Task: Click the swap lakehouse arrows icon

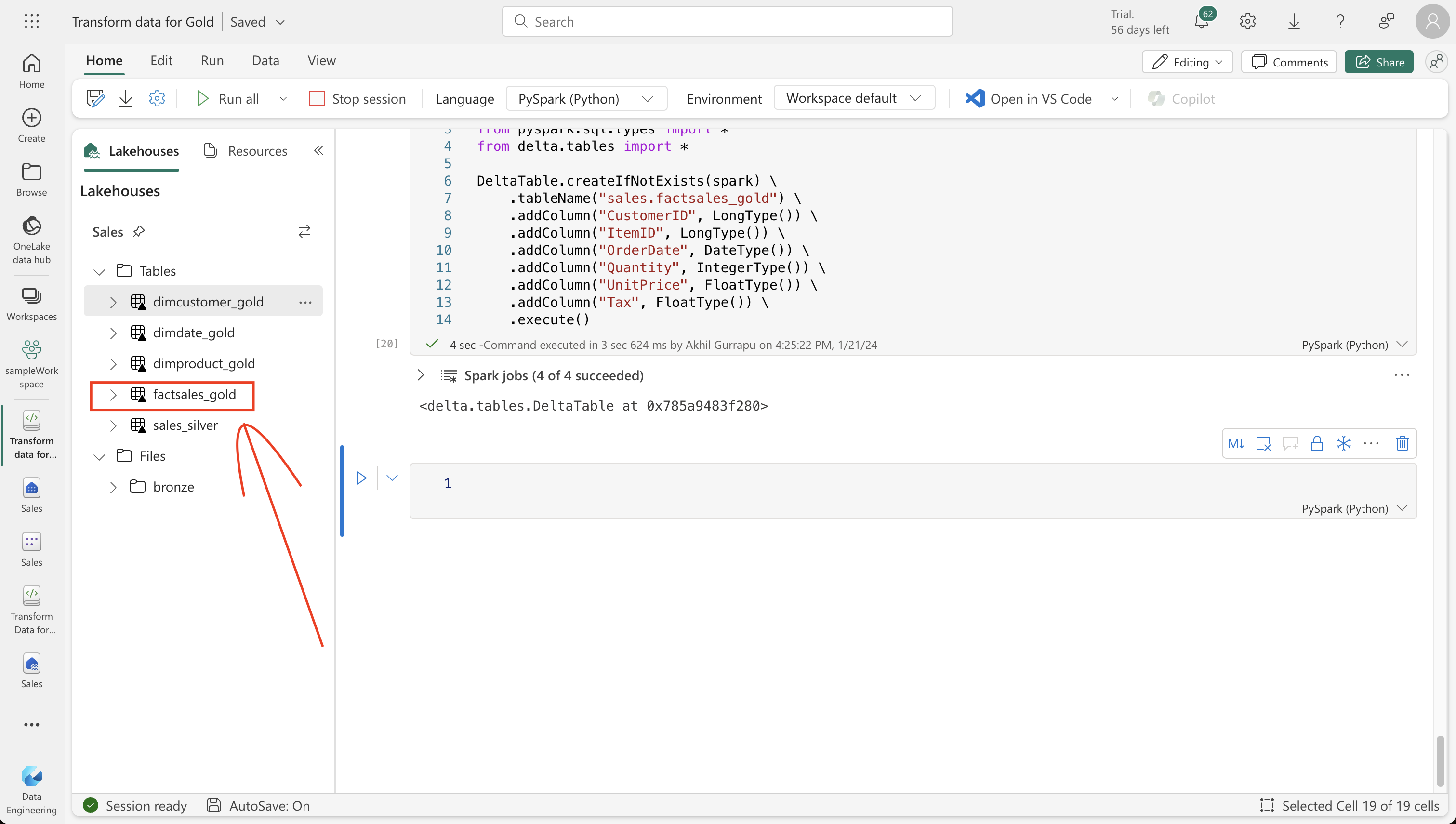Action: tap(304, 231)
